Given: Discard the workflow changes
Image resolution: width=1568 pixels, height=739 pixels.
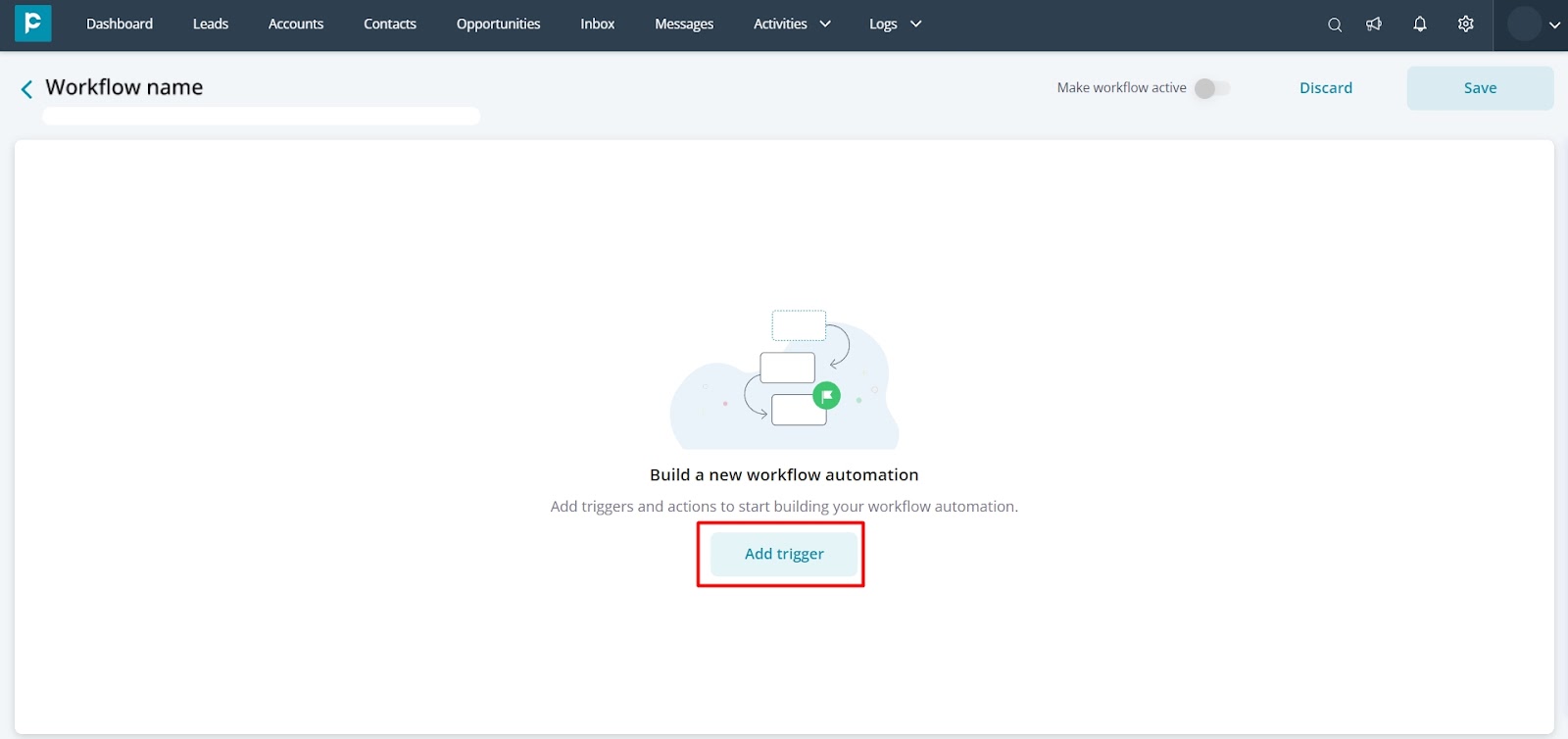Looking at the screenshot, I should click(x=1326, y=88).
